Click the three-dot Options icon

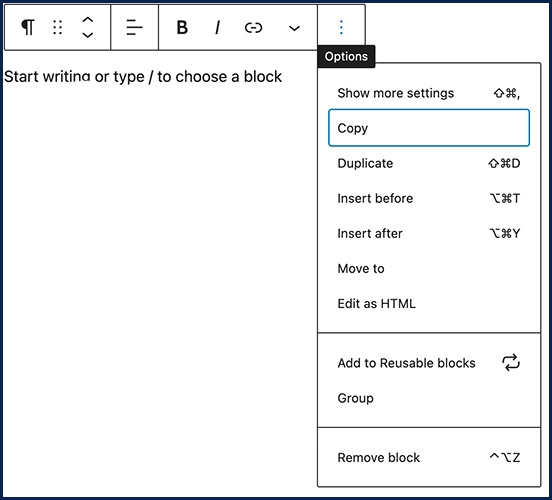click(x=341, y=27)
